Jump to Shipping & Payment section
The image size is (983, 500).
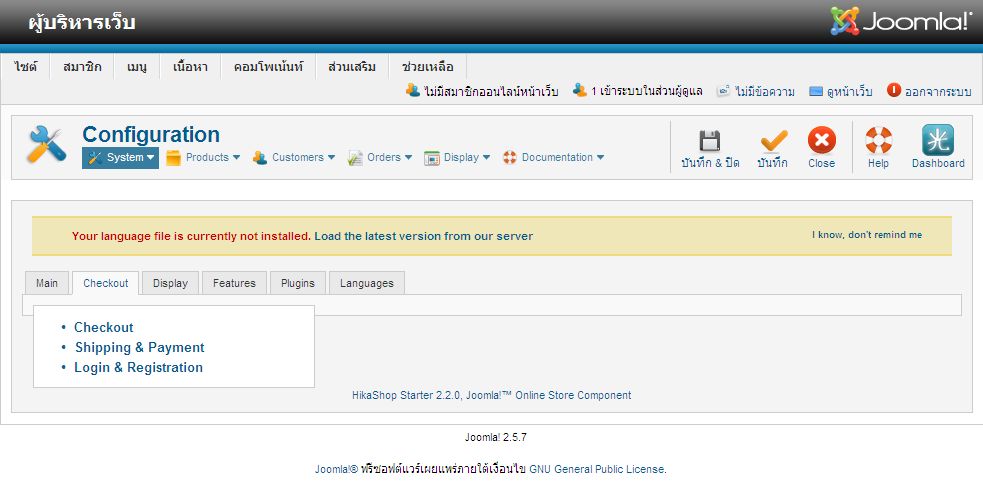[140, 347]
